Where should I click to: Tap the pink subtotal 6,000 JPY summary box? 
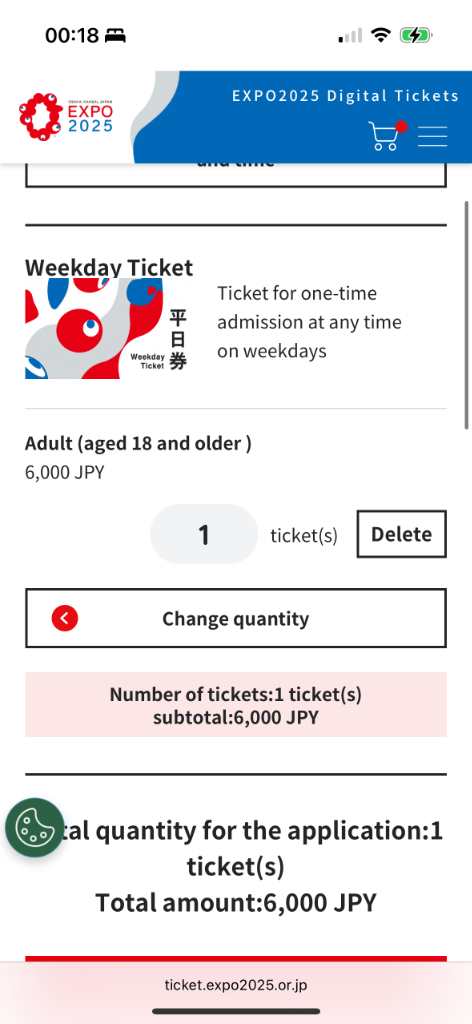click(236, 705)
